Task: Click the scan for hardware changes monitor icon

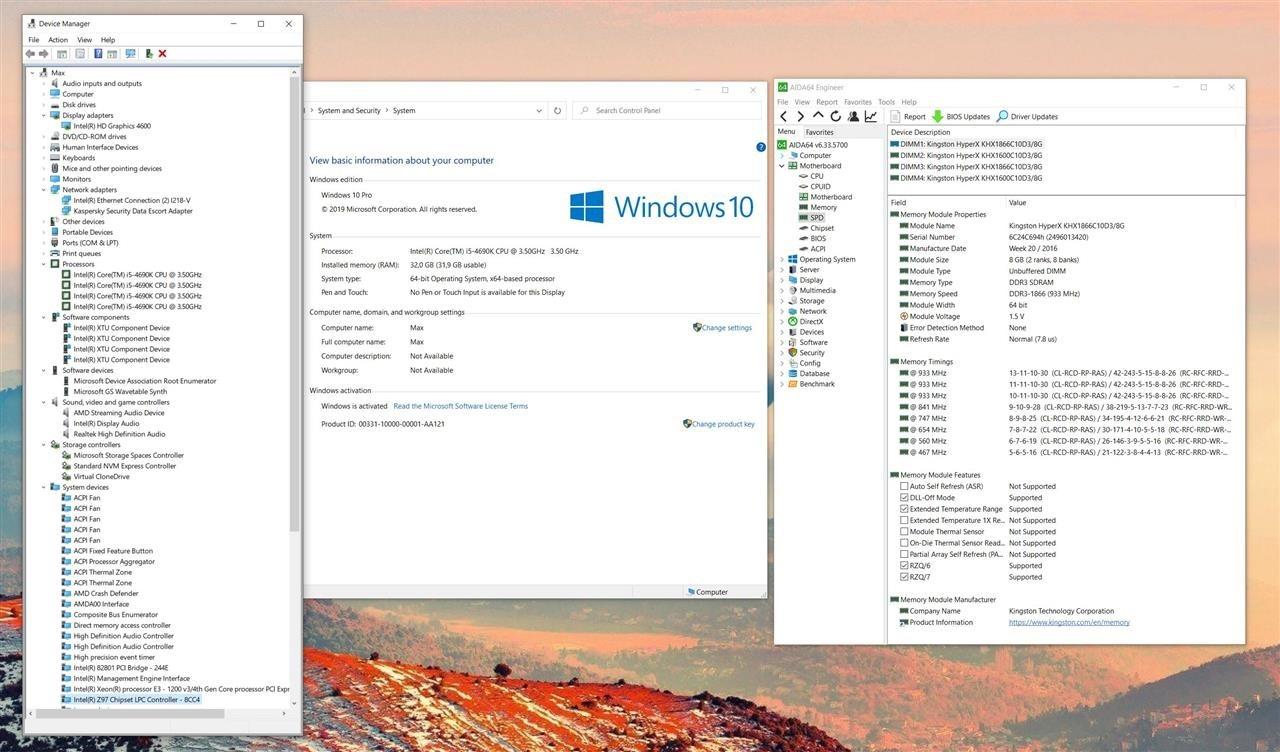Action: click(x=131, y=54)
